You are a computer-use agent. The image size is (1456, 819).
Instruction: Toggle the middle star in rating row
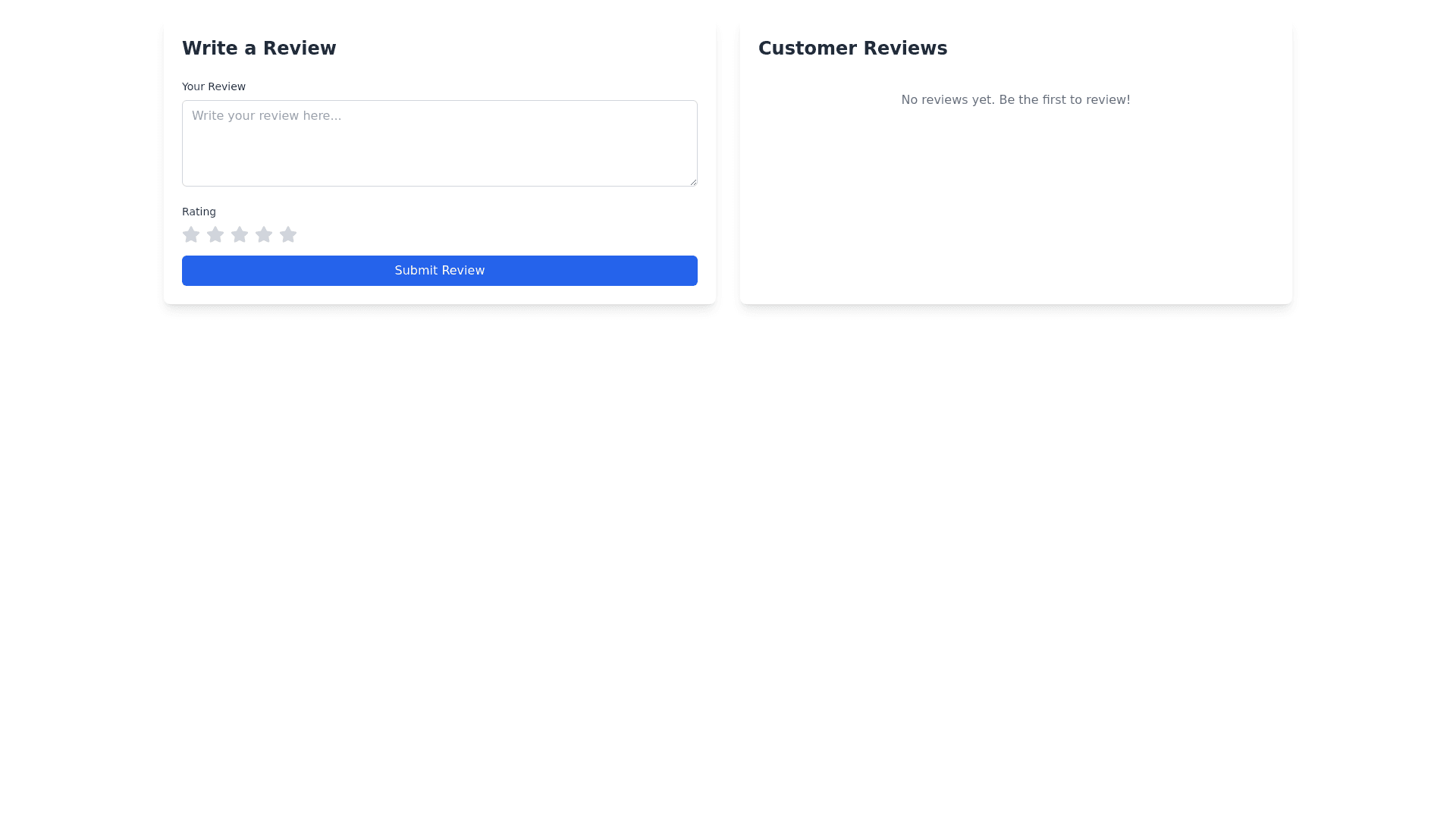point(240,235)
